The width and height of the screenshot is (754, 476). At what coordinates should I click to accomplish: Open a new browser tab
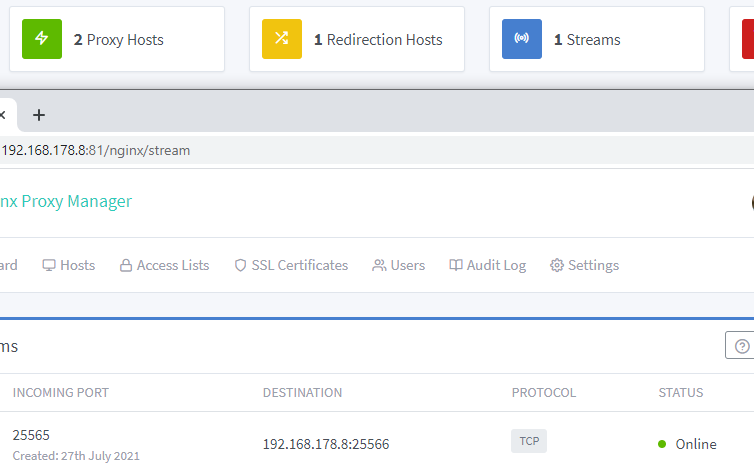[x=39, y=115]
